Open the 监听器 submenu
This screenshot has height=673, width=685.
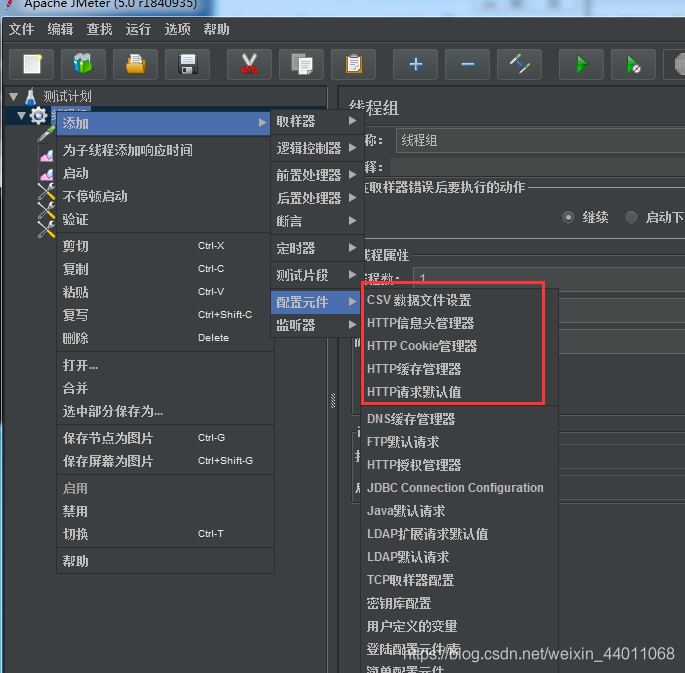click(316, 325)
